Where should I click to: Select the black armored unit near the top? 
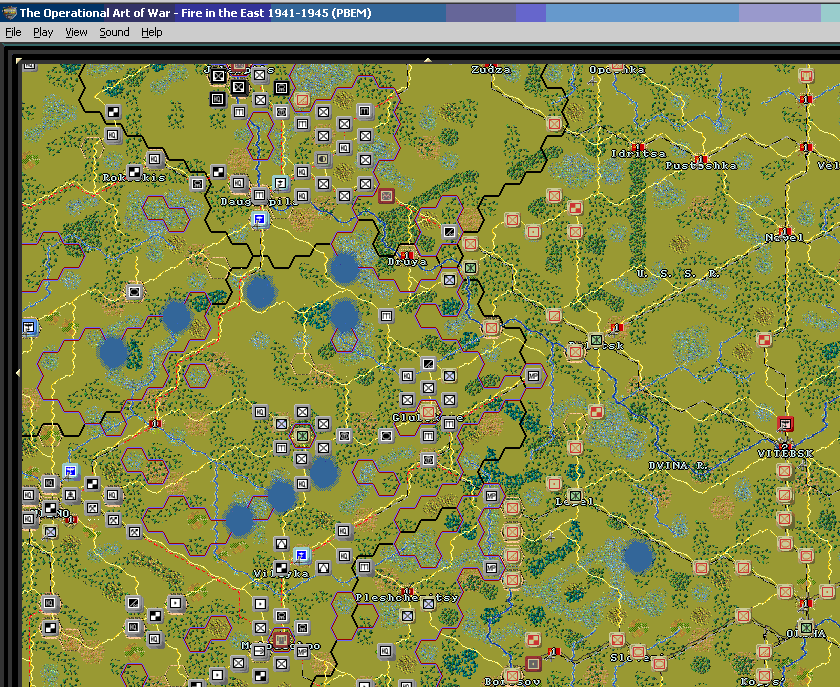point(281,87)
